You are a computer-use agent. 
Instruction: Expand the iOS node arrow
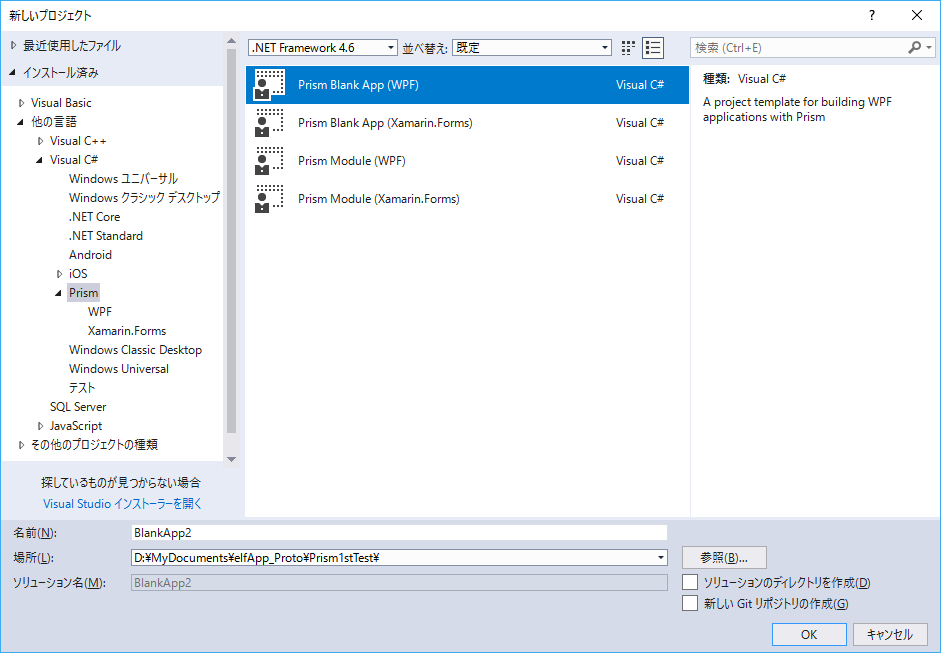pos(59,274)
